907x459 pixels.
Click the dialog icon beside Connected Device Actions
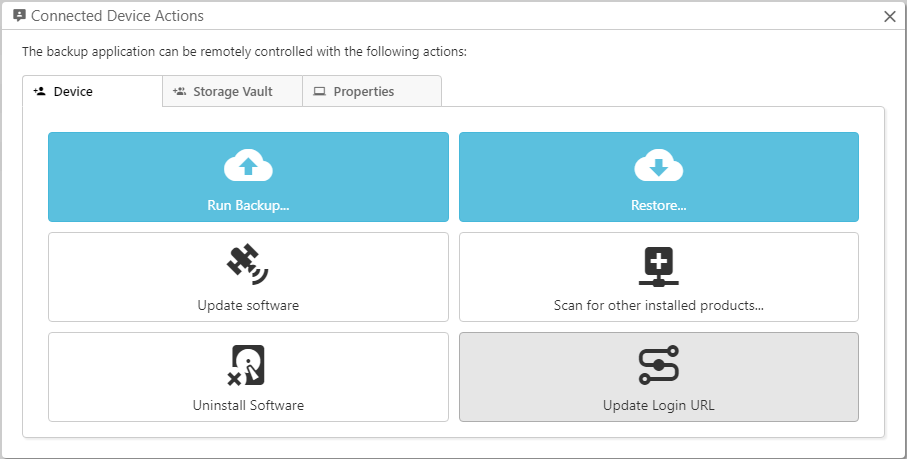click(19, 16)
